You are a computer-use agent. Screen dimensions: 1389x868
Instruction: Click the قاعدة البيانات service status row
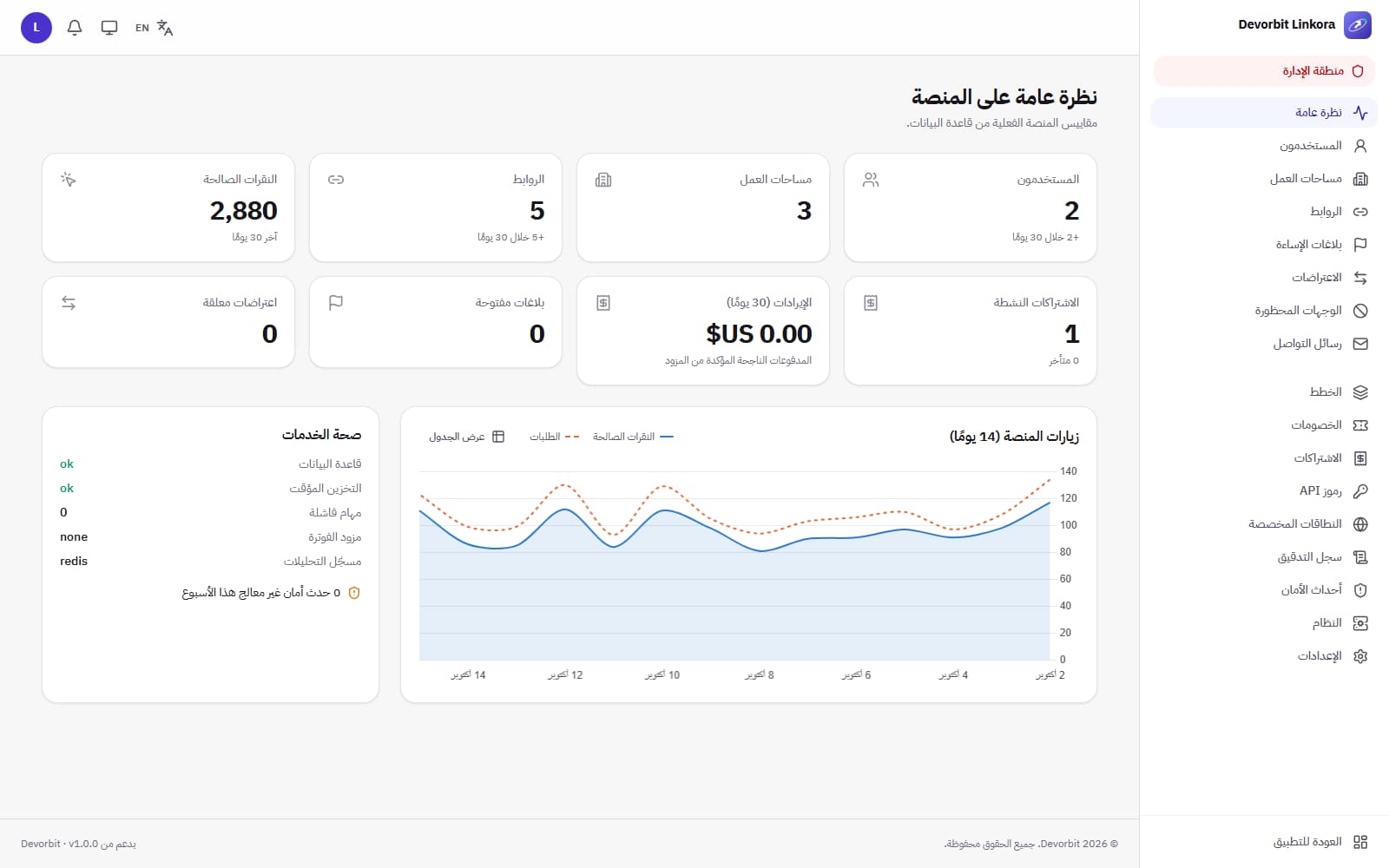(211, 464)
